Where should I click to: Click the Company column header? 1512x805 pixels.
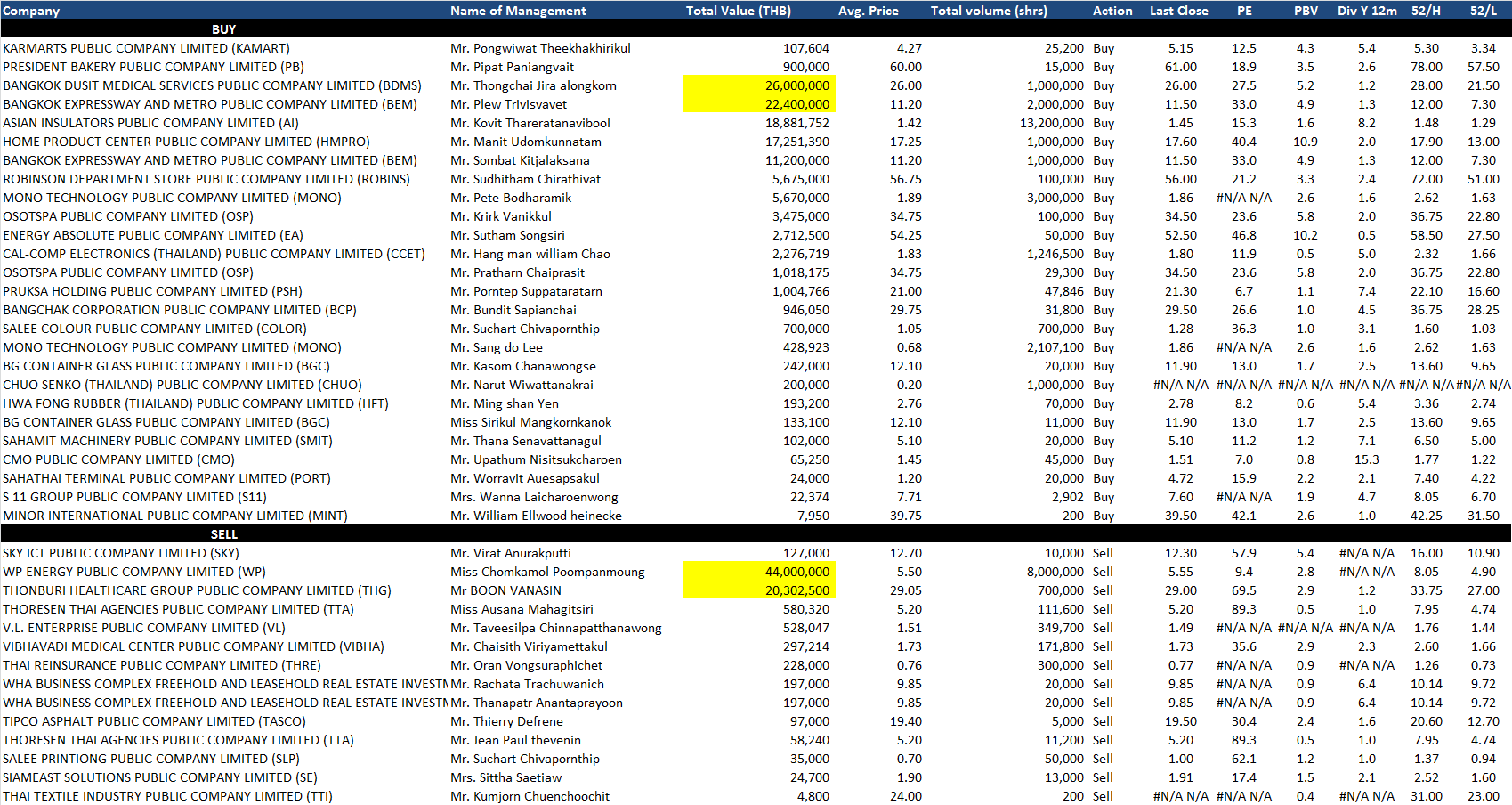[x=31, y=11]
